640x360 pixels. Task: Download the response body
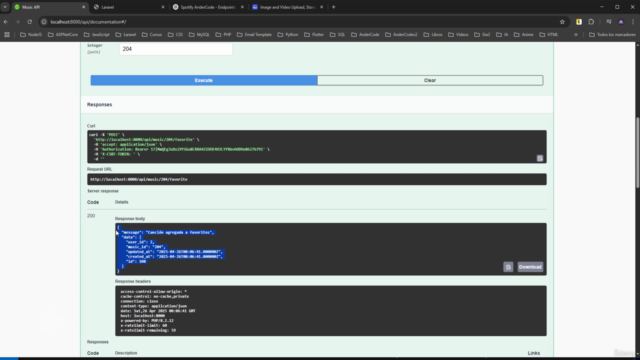pyautogui.click(x=530, y=267)
